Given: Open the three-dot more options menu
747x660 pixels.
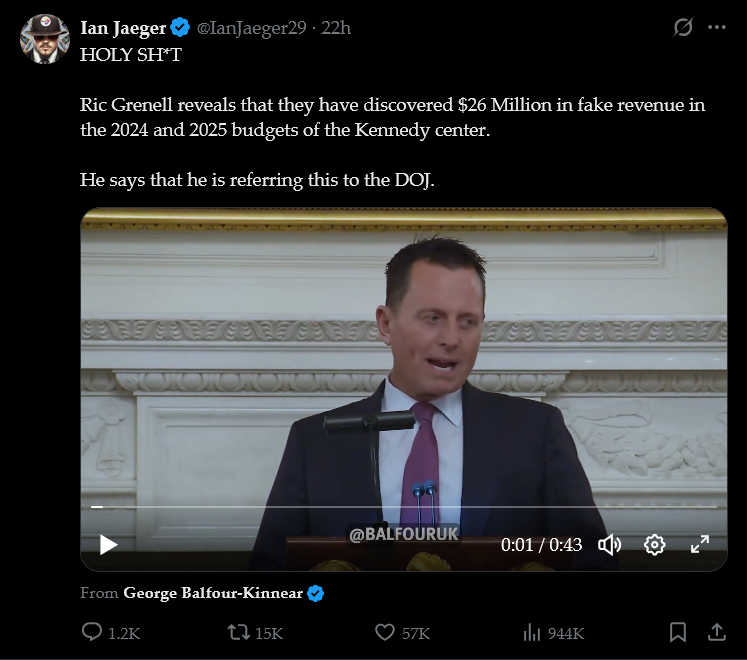Looking at the screenshot, I should [717, 28].
